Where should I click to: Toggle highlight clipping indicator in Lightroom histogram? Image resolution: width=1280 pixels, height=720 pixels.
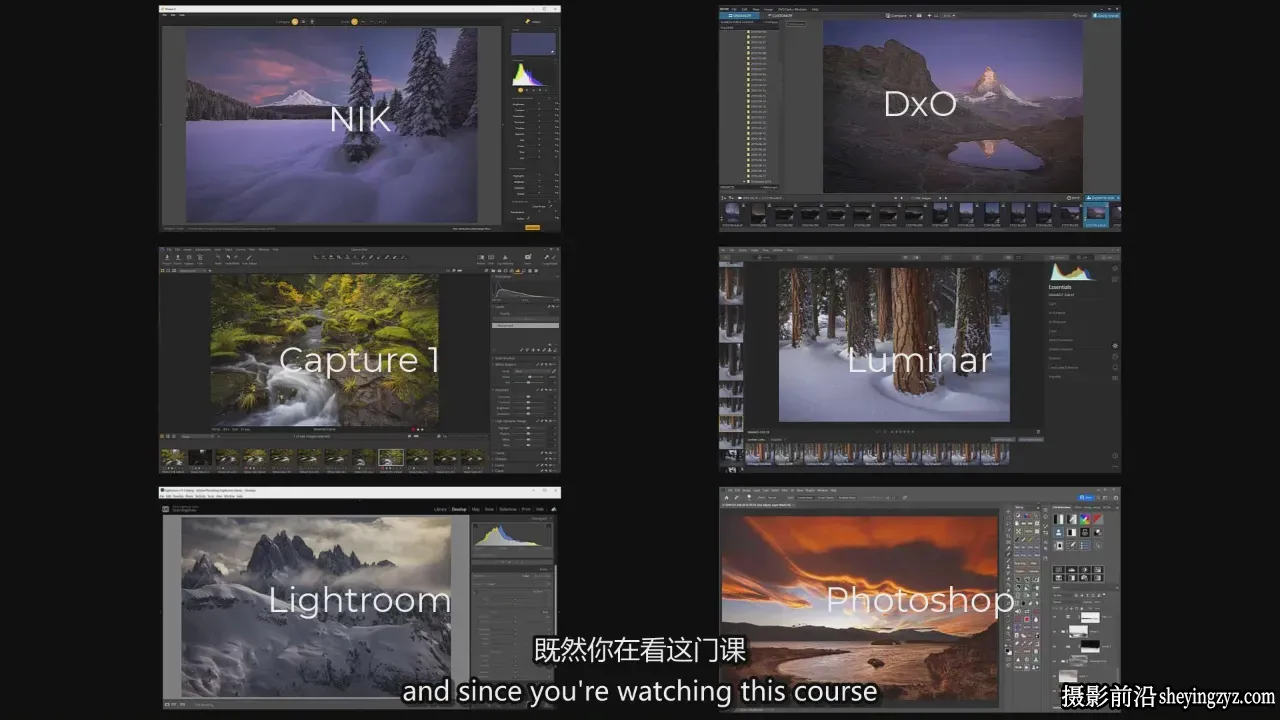click(548, 524)
